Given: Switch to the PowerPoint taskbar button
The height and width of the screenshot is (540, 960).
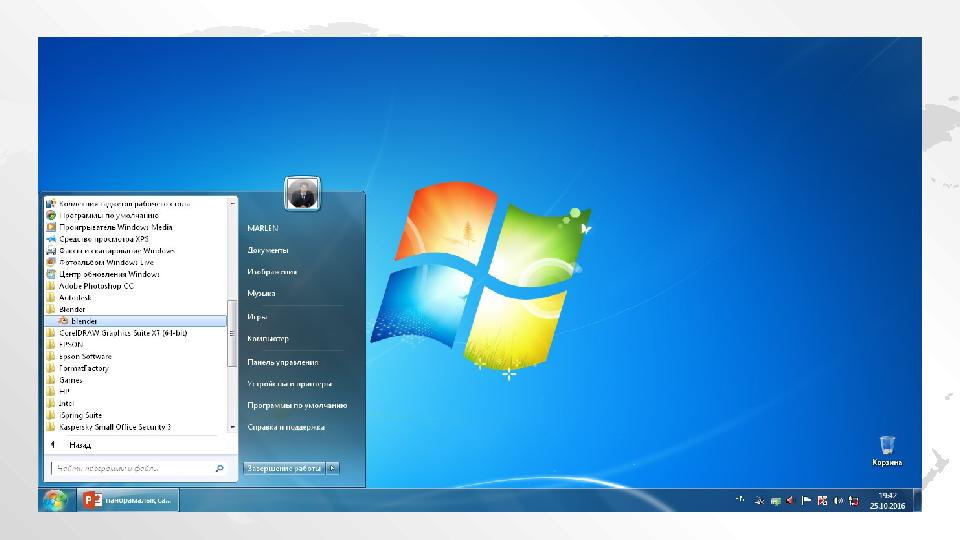Looking at the screenshot, I should (127, 500).
